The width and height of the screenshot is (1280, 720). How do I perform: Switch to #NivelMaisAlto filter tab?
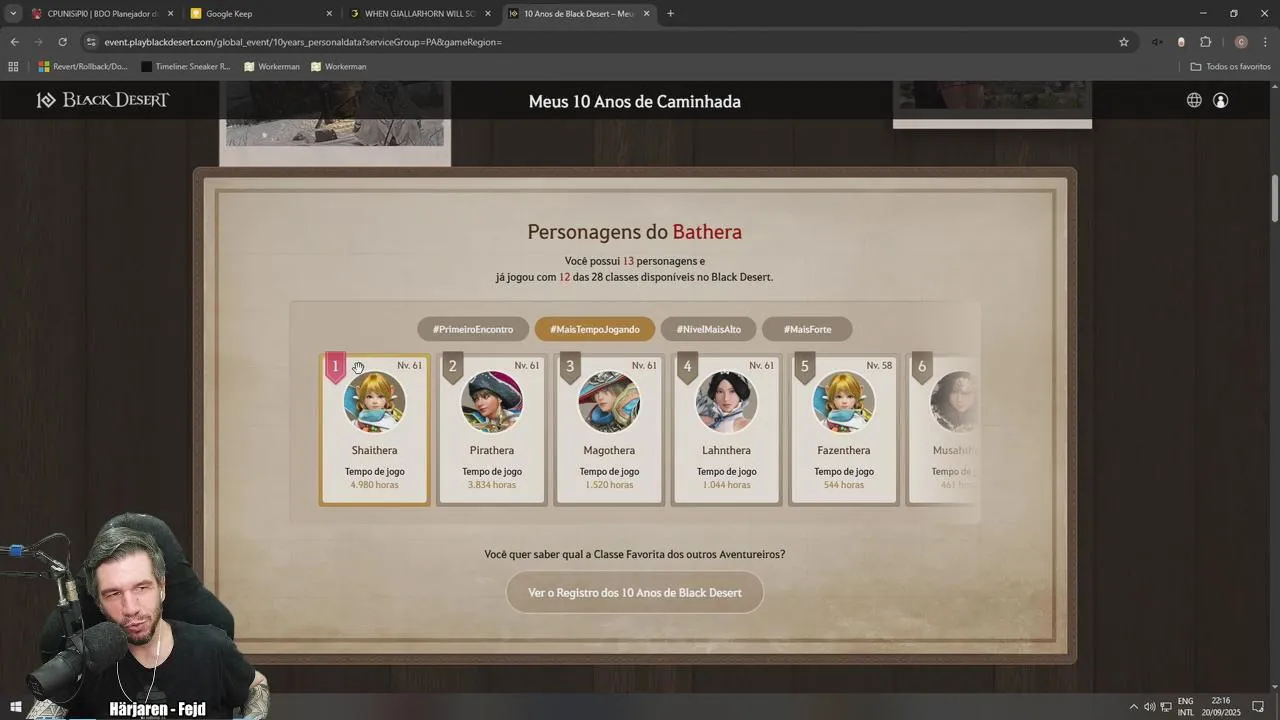709,329
